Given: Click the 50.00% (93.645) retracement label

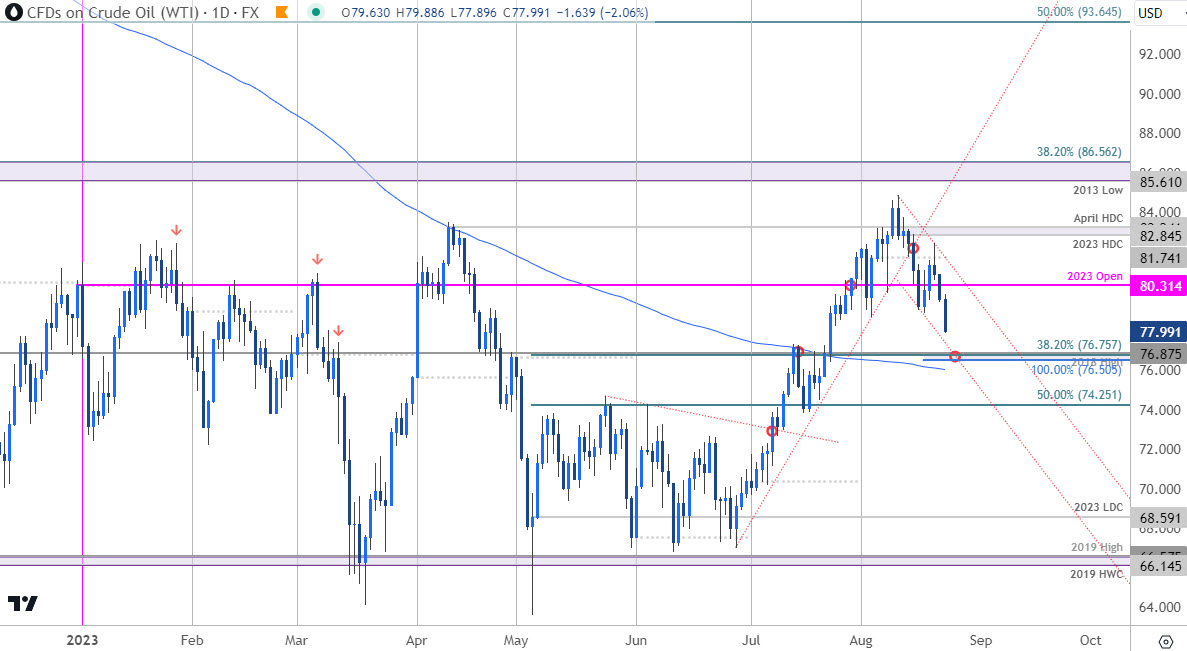Looking at the screenshot, I should click(1081, 13).
